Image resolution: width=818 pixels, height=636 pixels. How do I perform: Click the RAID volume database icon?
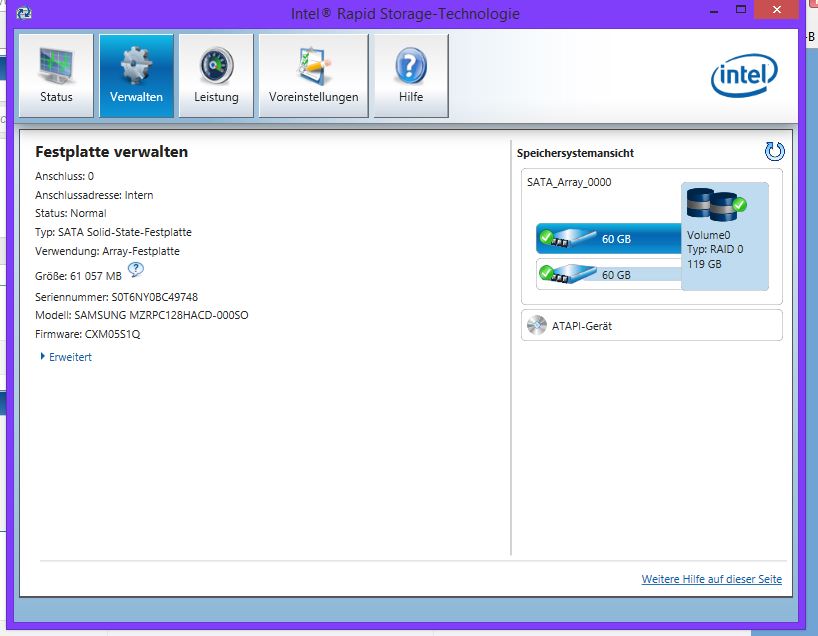716,205
